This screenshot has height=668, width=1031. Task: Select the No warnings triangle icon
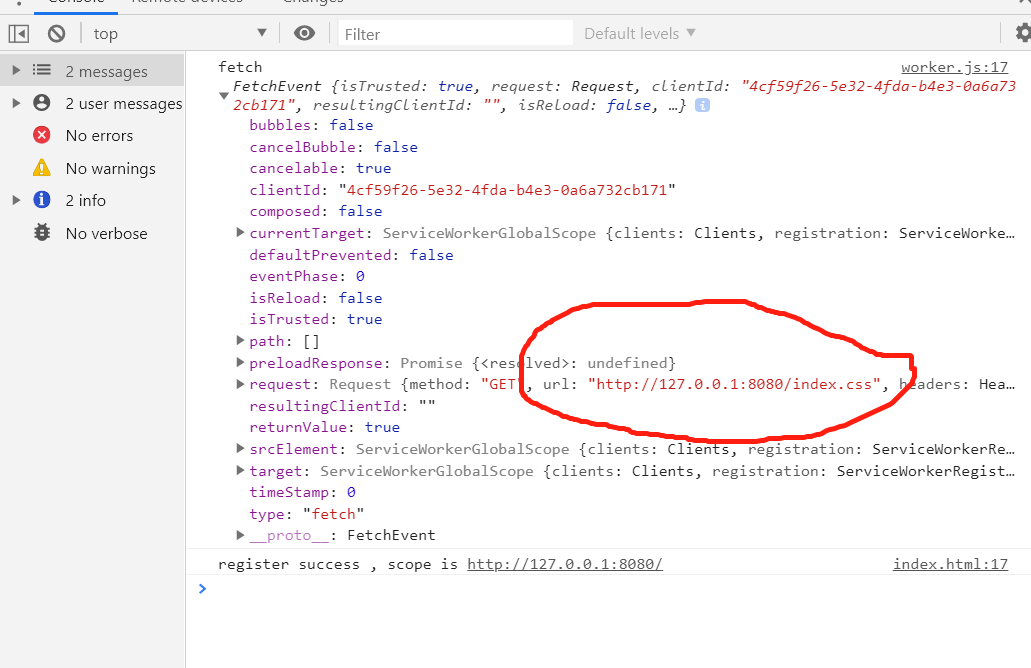tap(41, 168)
